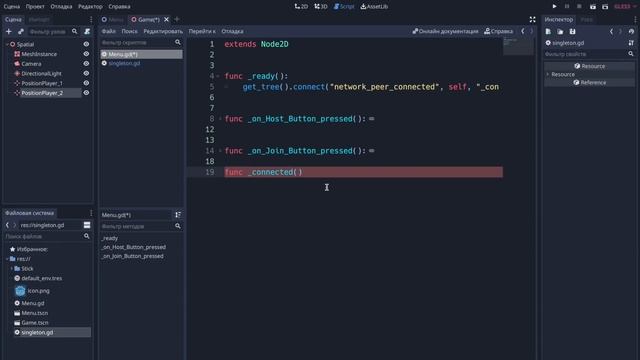The image size is (640, 360).
Task: Close the Game scene tab
Action: point(167,19)
